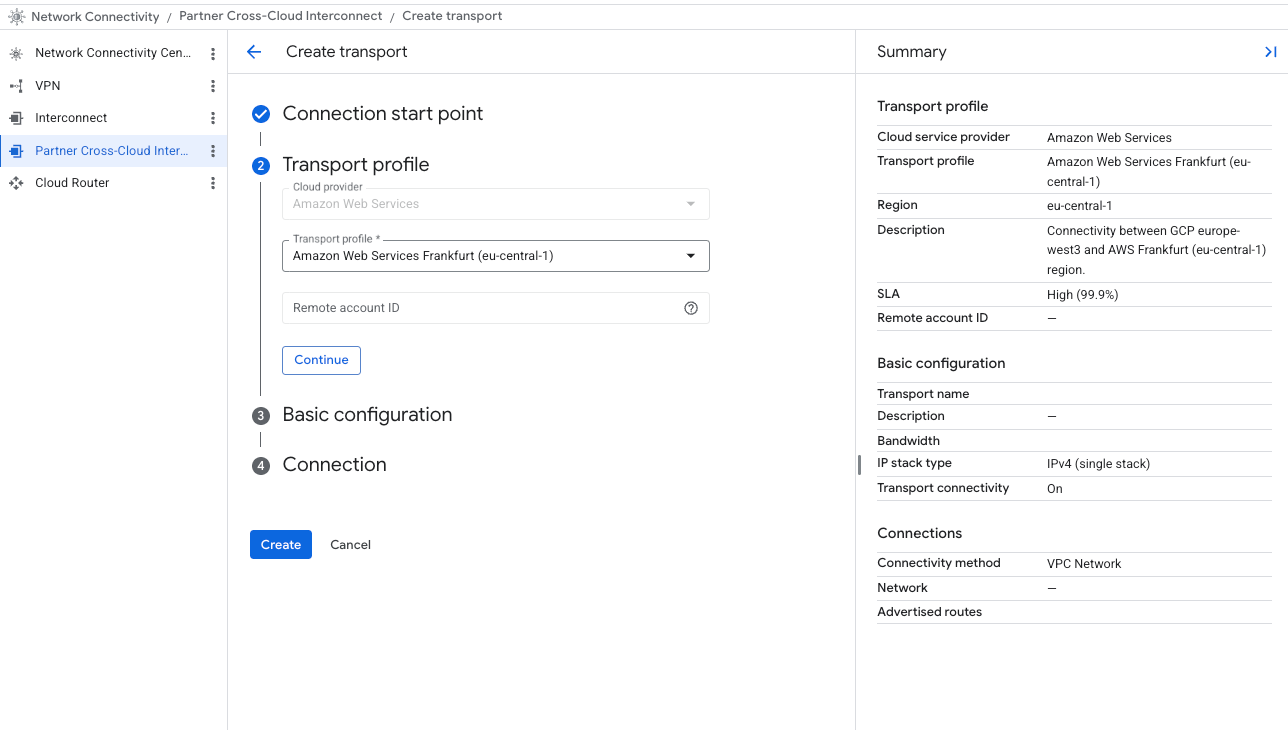Collapse the Summary panel with the arrow icon

pos(1270,52)
